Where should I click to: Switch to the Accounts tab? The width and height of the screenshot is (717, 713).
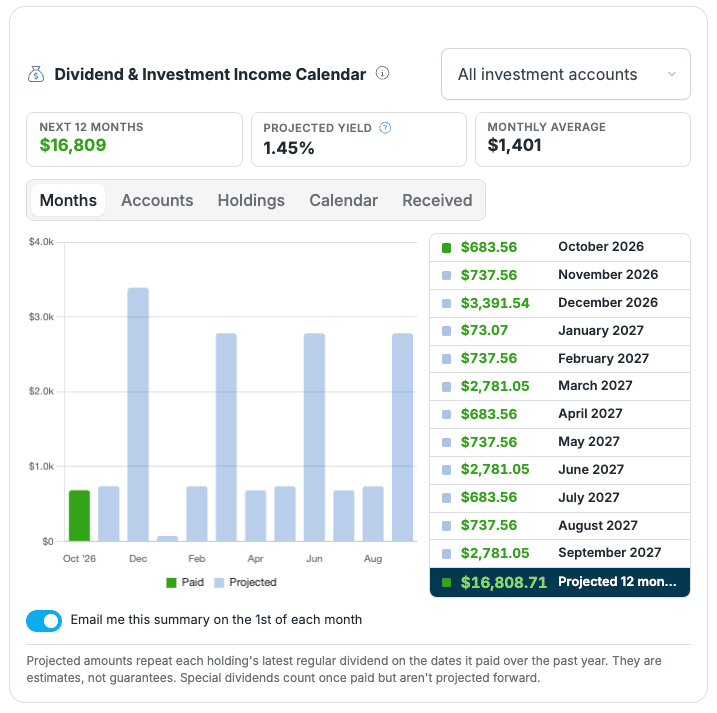(157, 200)
